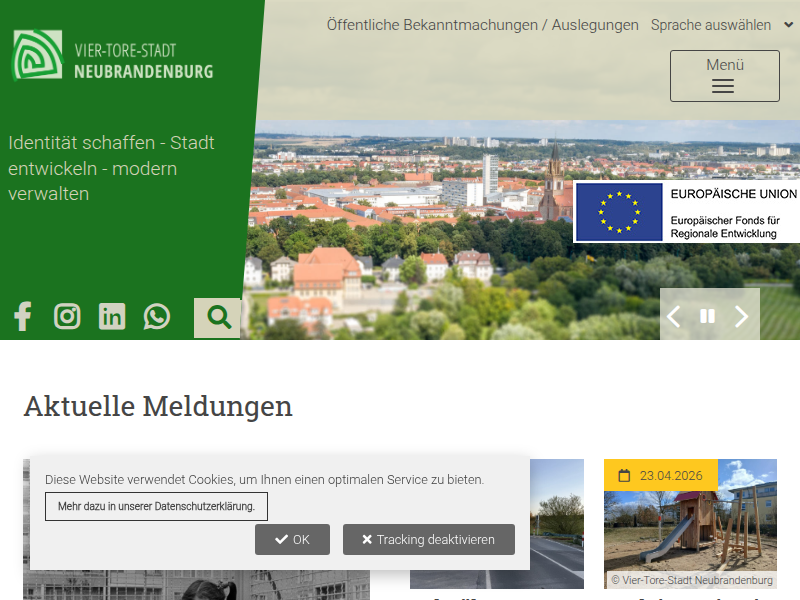Click the magnifying glass search button

point(218,318)
